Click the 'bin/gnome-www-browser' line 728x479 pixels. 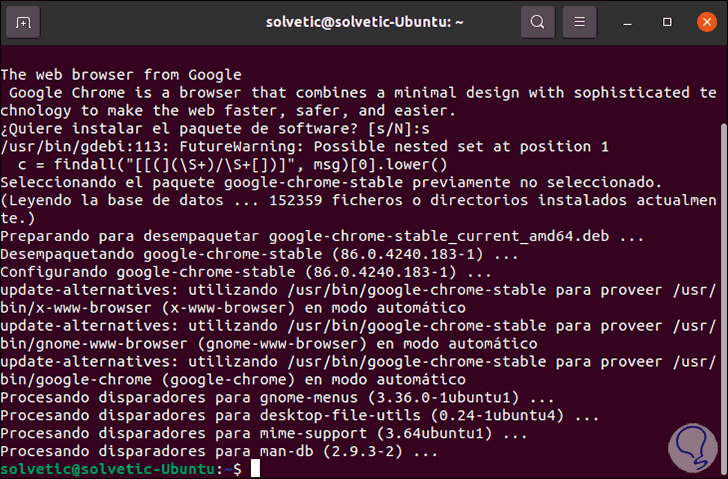pos(269,343)
